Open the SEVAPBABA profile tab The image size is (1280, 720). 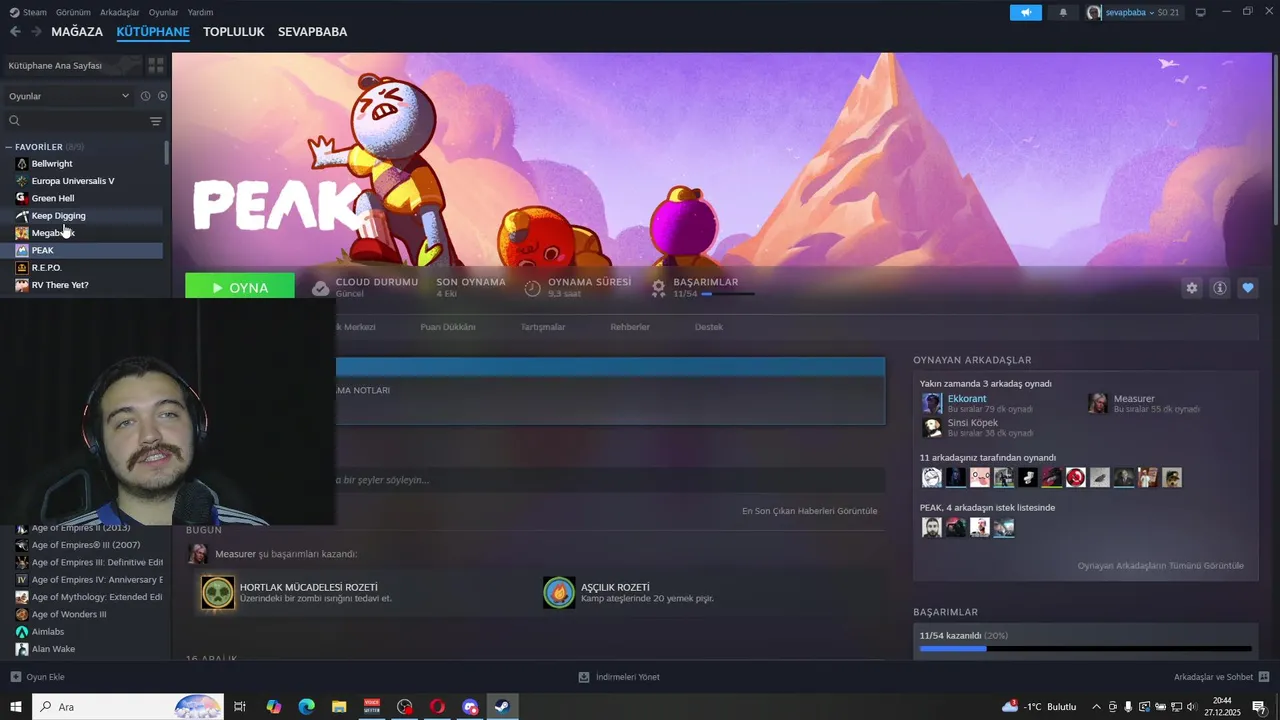tap(312, 32)
